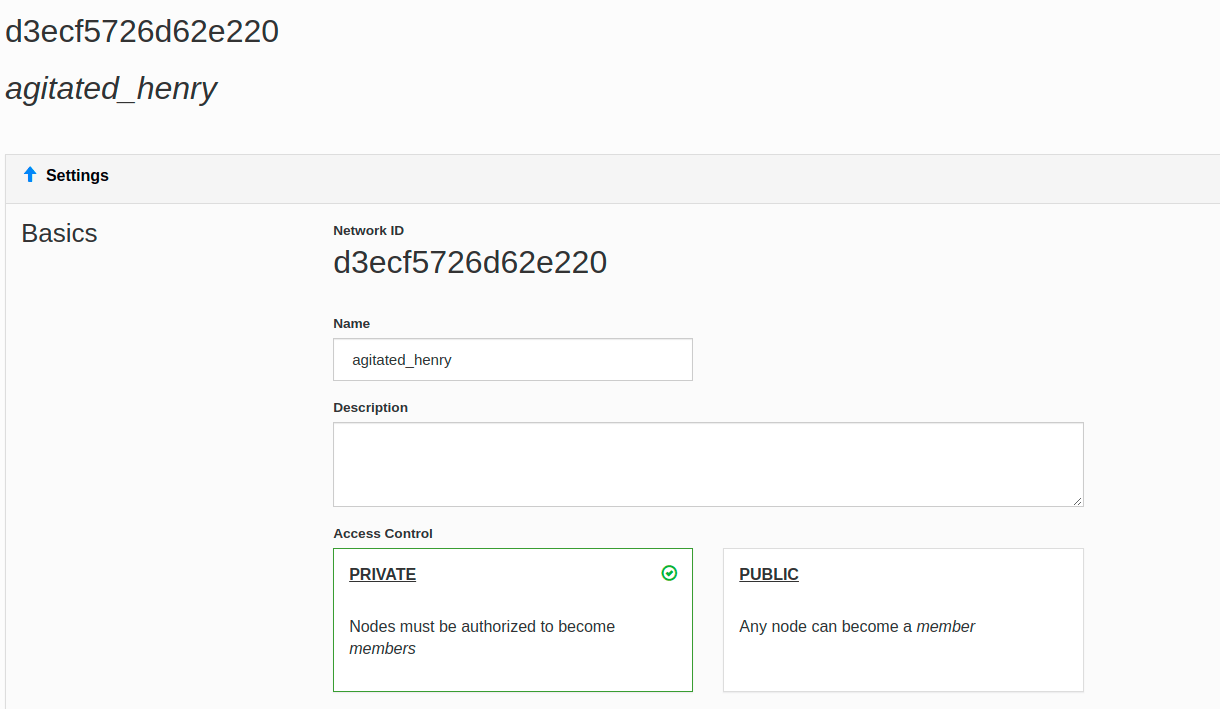Click the italic agitated_henry network title
The width and height of the screenshot is (1220, 709).
111,89
